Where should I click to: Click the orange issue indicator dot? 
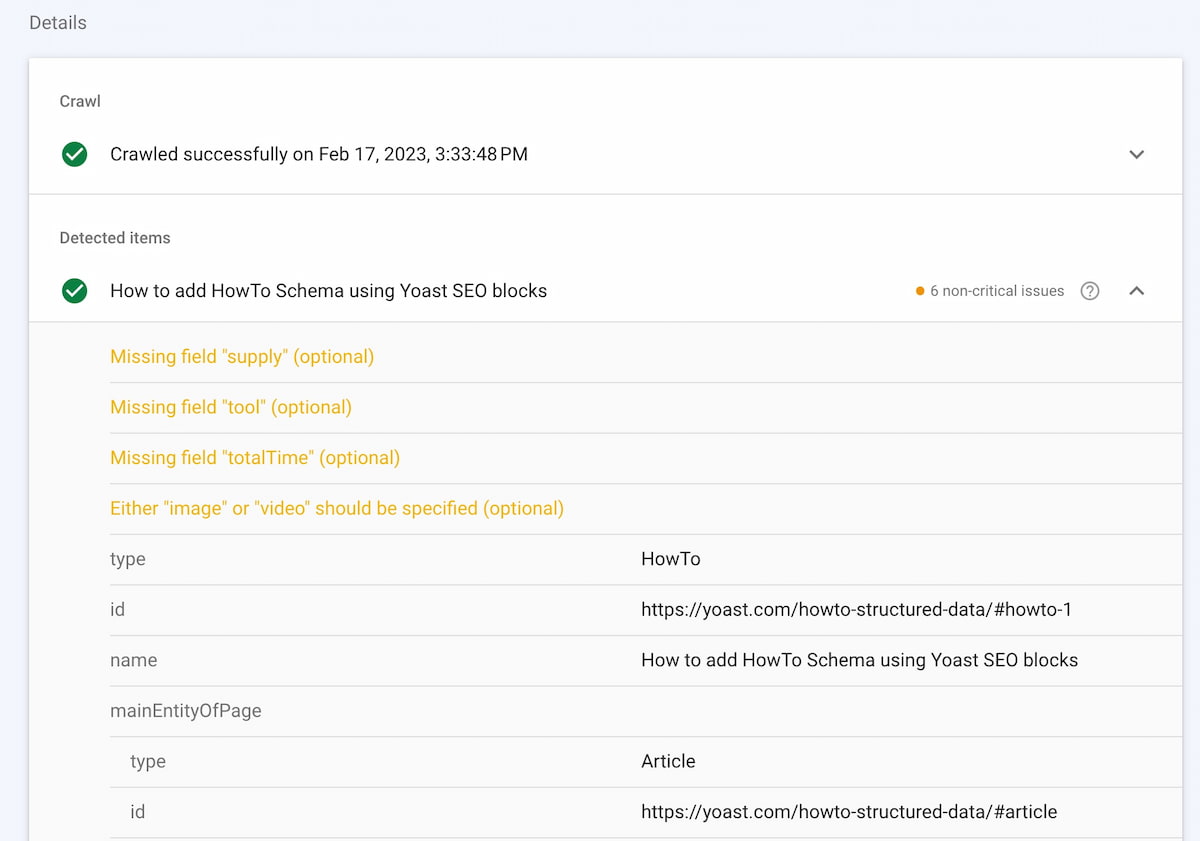point(919,291)
